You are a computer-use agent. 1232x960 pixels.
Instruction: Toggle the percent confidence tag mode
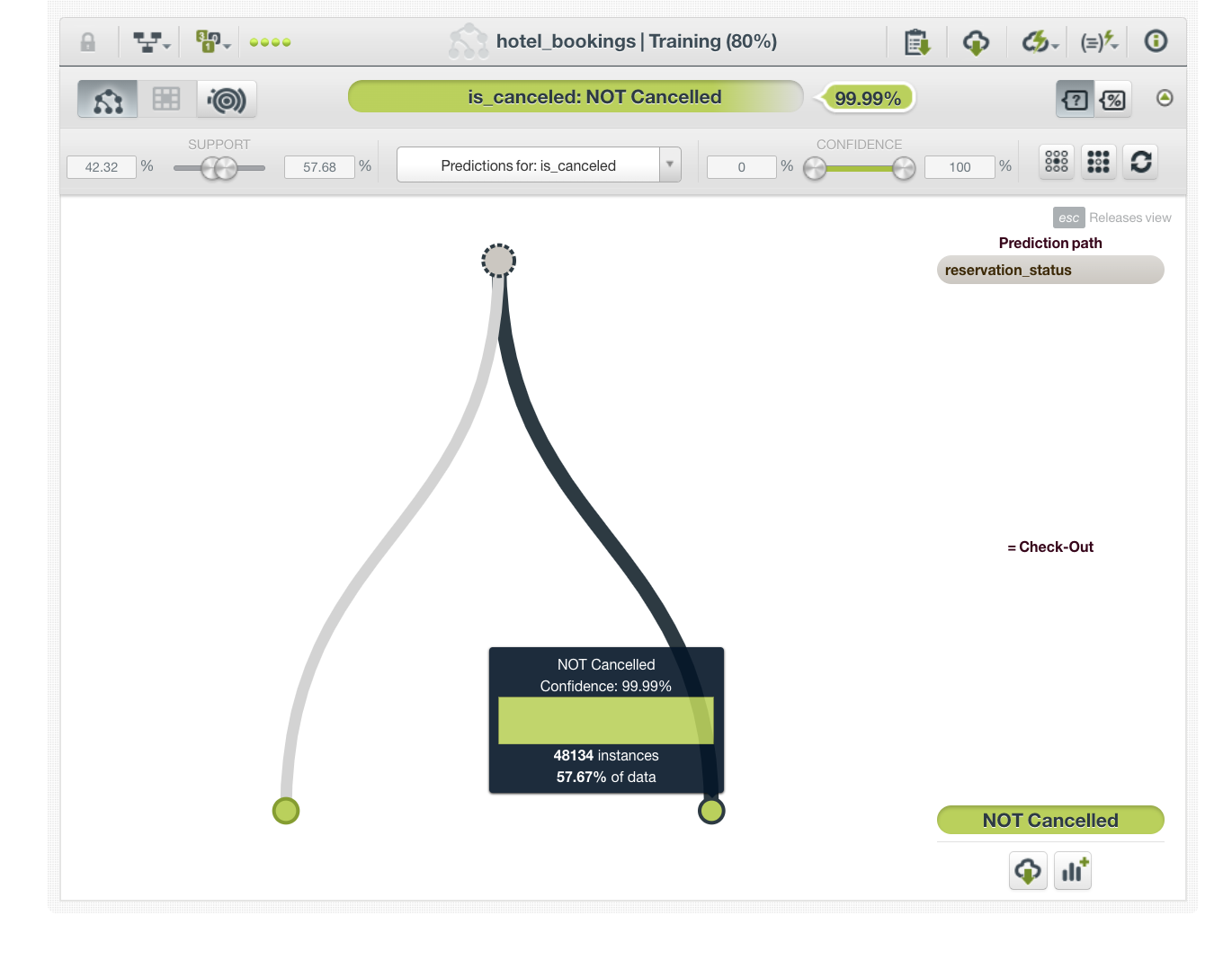pos(1113,100)
